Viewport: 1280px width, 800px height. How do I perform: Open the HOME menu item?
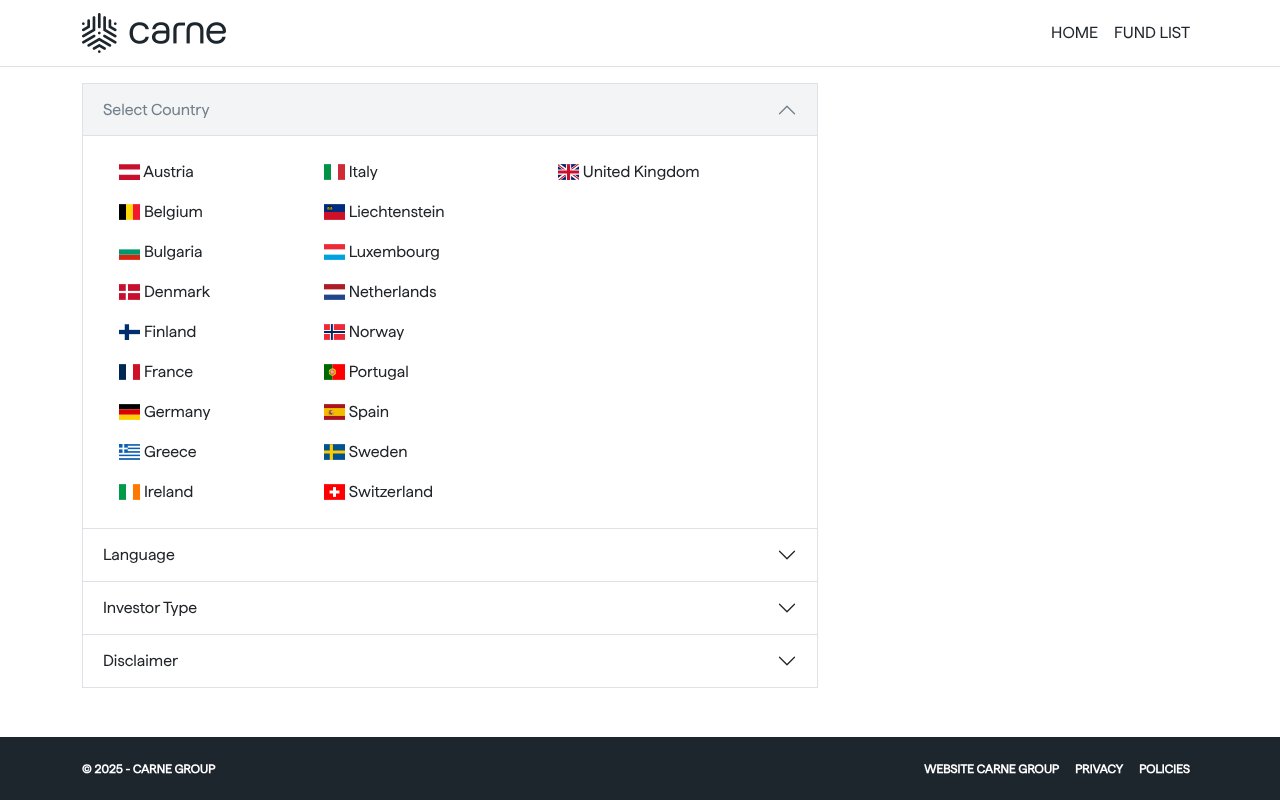[1074, 32]
